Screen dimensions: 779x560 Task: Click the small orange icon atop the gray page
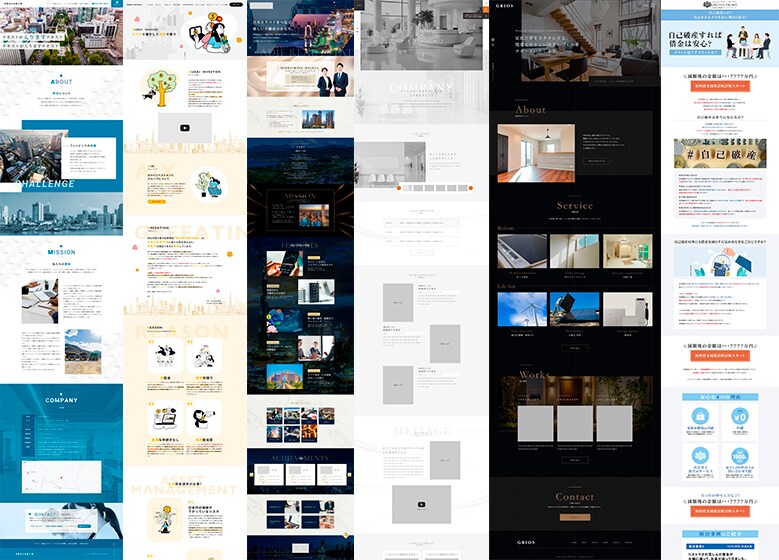[486, 9]
